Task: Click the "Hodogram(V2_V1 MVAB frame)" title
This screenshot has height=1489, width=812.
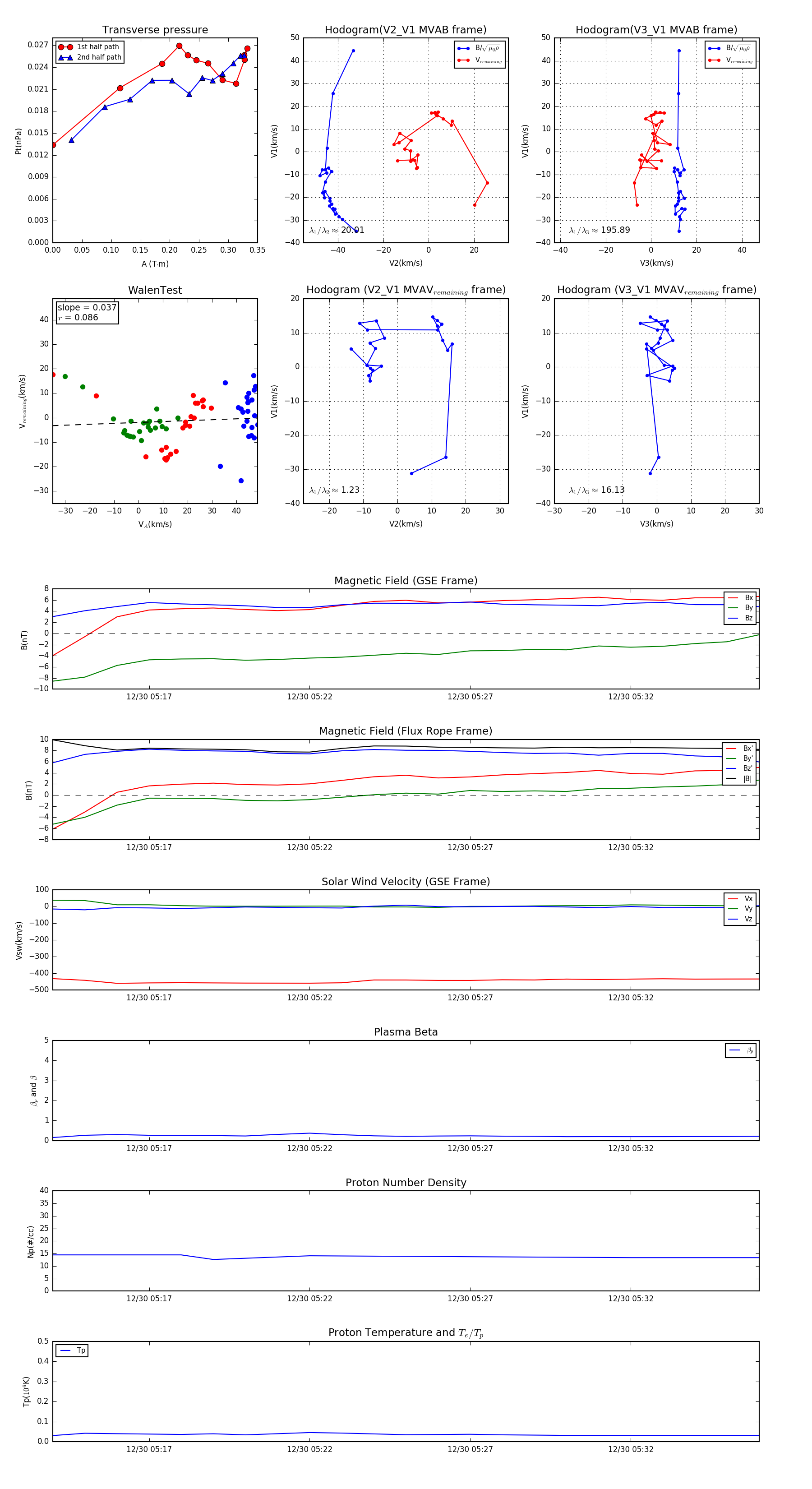Action: pyautogui.click(x=406, y=30)
